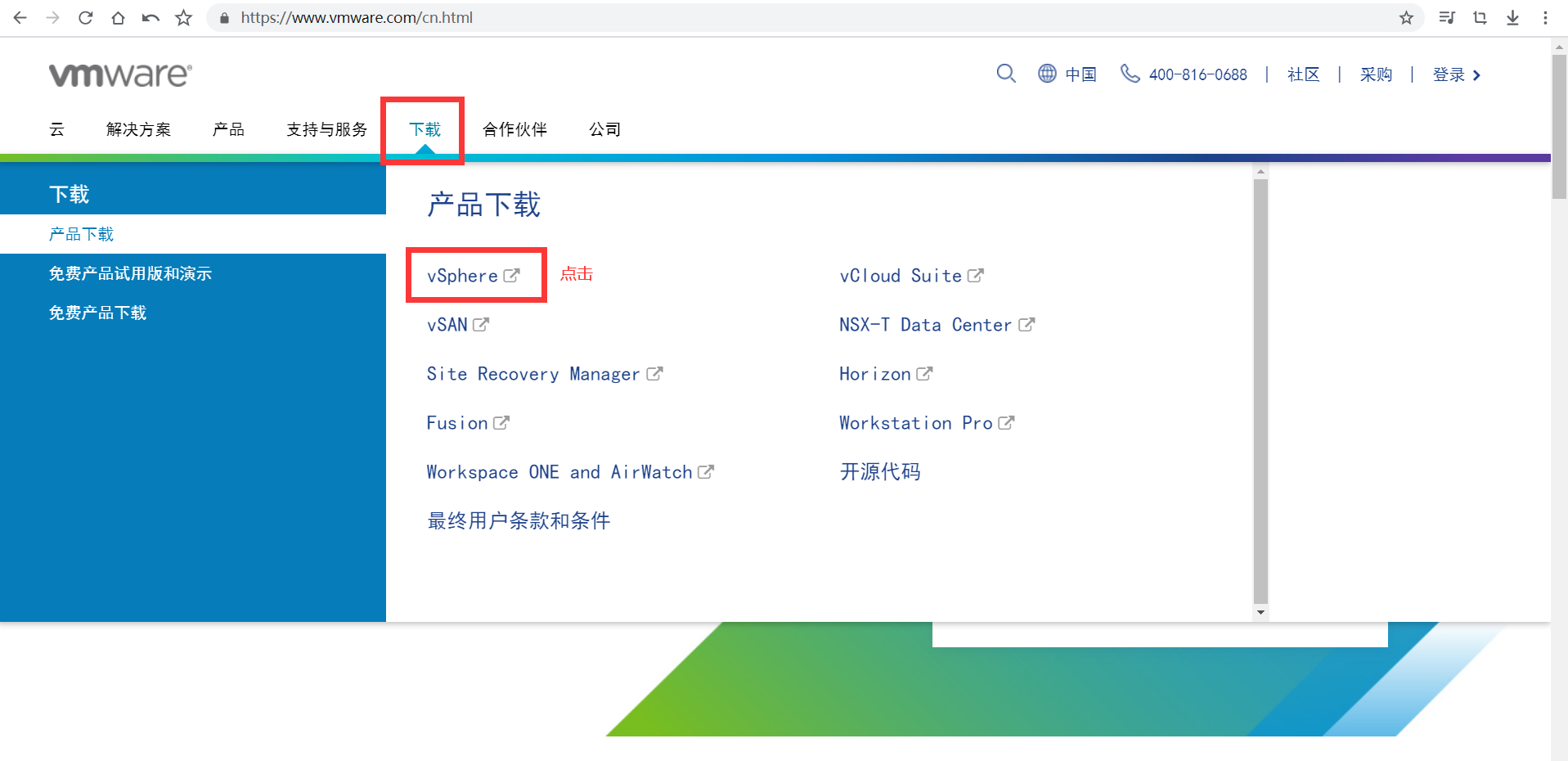Image resolution: width=1568 pixels, height=761 pixels.
Task: Open the 支持与服务 menu
Action: [x=326, y=129]
